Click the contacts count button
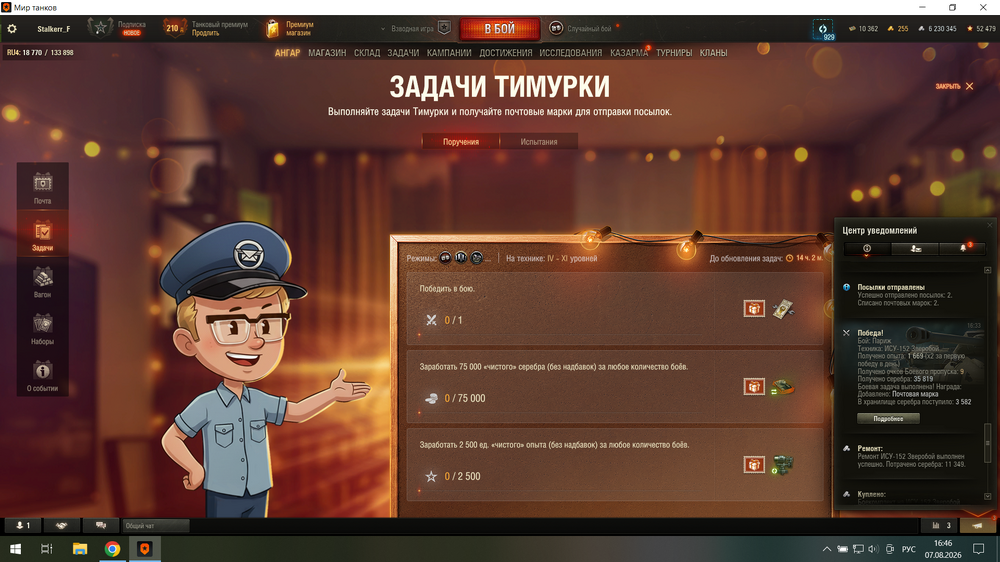The height and width of the screenshot is (562, 1000). pyautogui.click(x=23, y=526)
